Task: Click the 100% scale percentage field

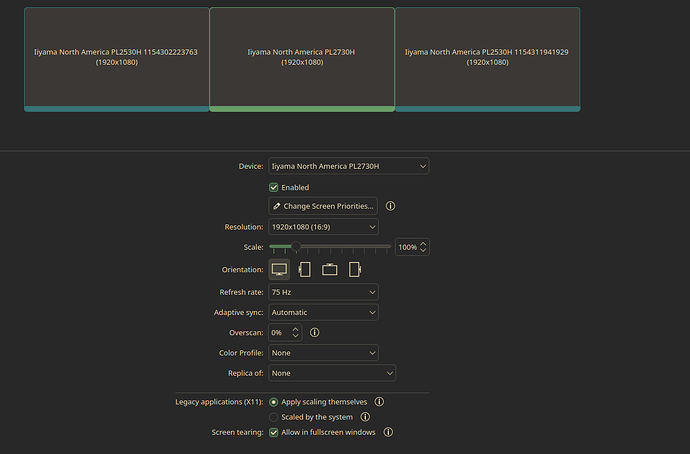Action: tap(412, 247)
